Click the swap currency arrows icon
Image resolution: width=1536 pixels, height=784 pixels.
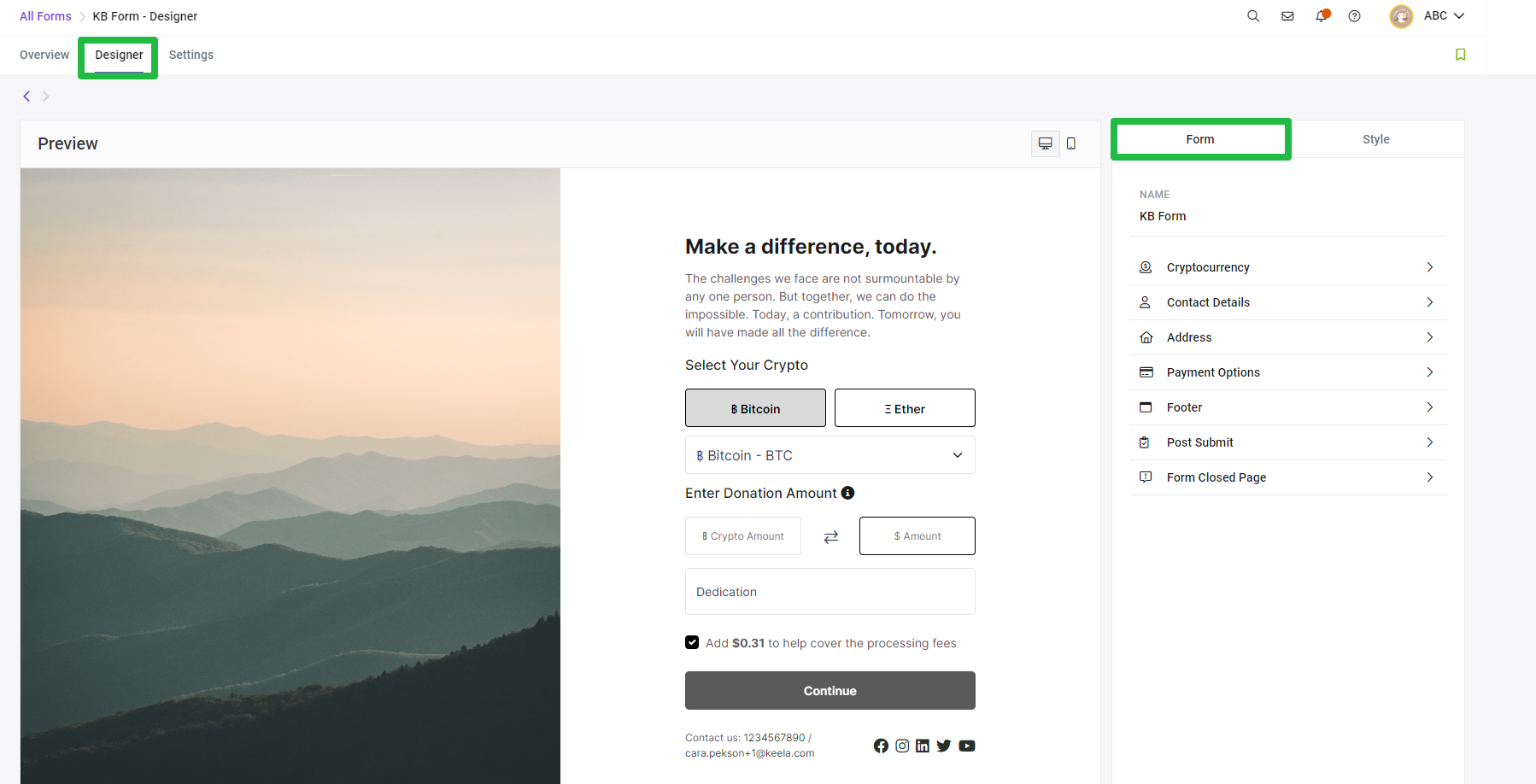[830, 536]
